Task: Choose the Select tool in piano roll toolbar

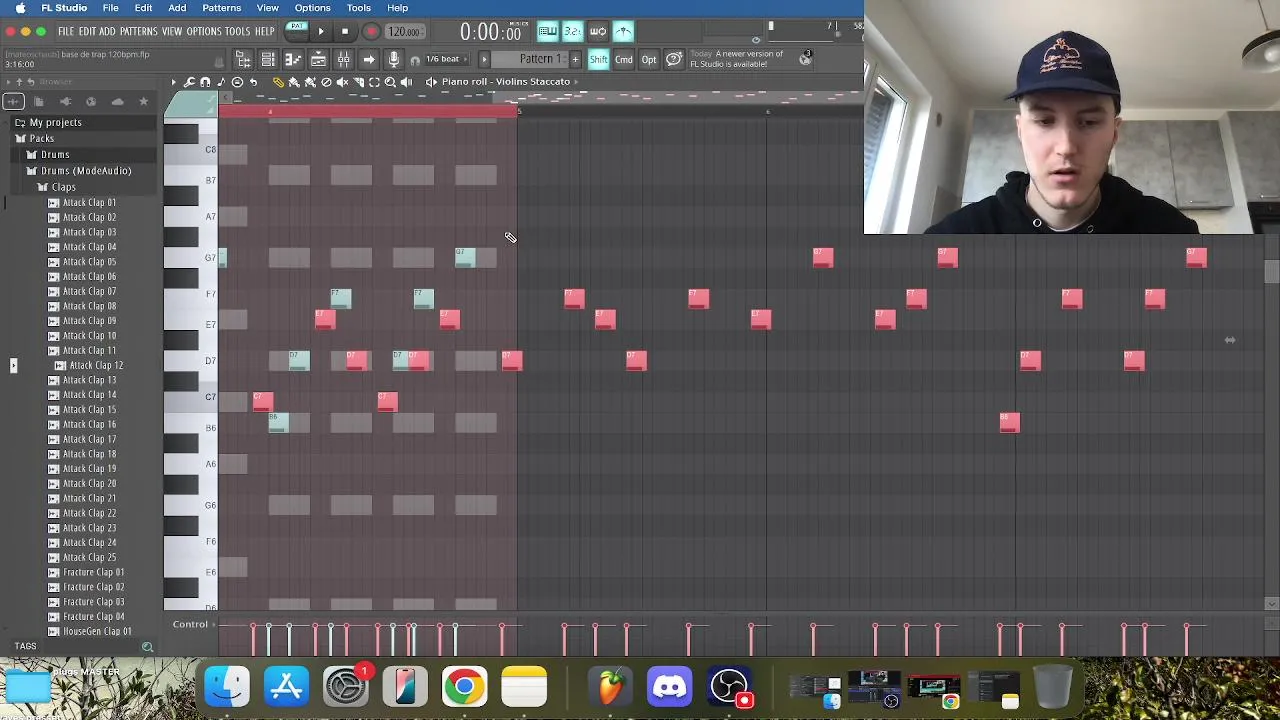Action: (x=374, y=82)
